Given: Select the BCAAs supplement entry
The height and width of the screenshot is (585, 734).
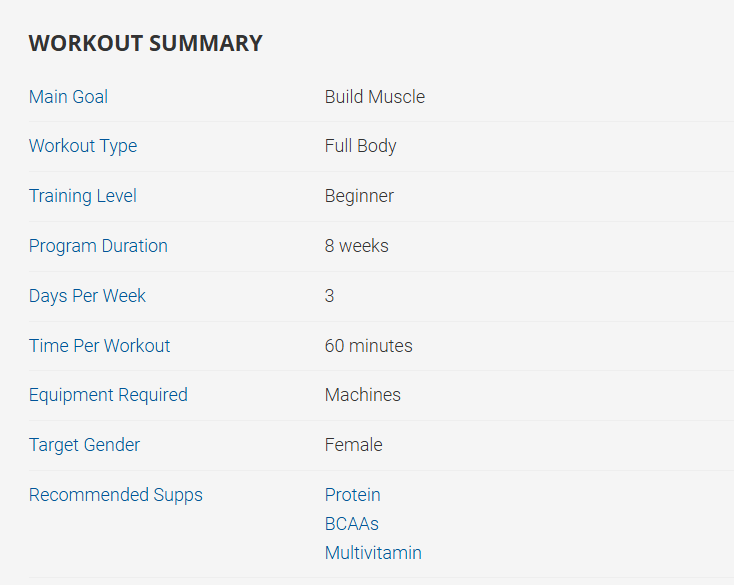Looking at the screenshot, I should 352,524.
